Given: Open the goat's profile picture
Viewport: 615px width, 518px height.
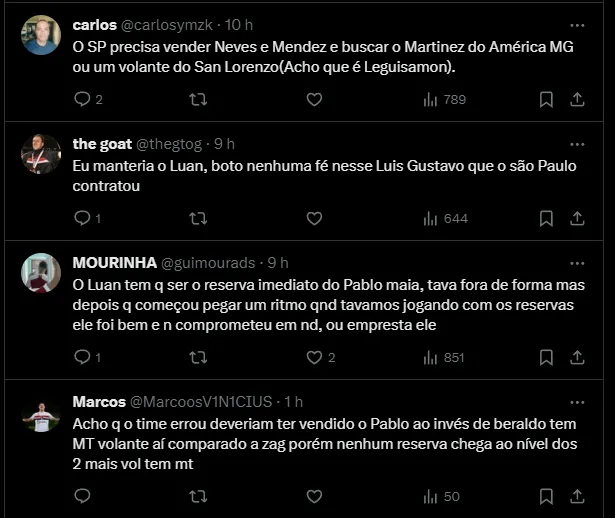Looking at the screenshot, I should click(41, 153).
